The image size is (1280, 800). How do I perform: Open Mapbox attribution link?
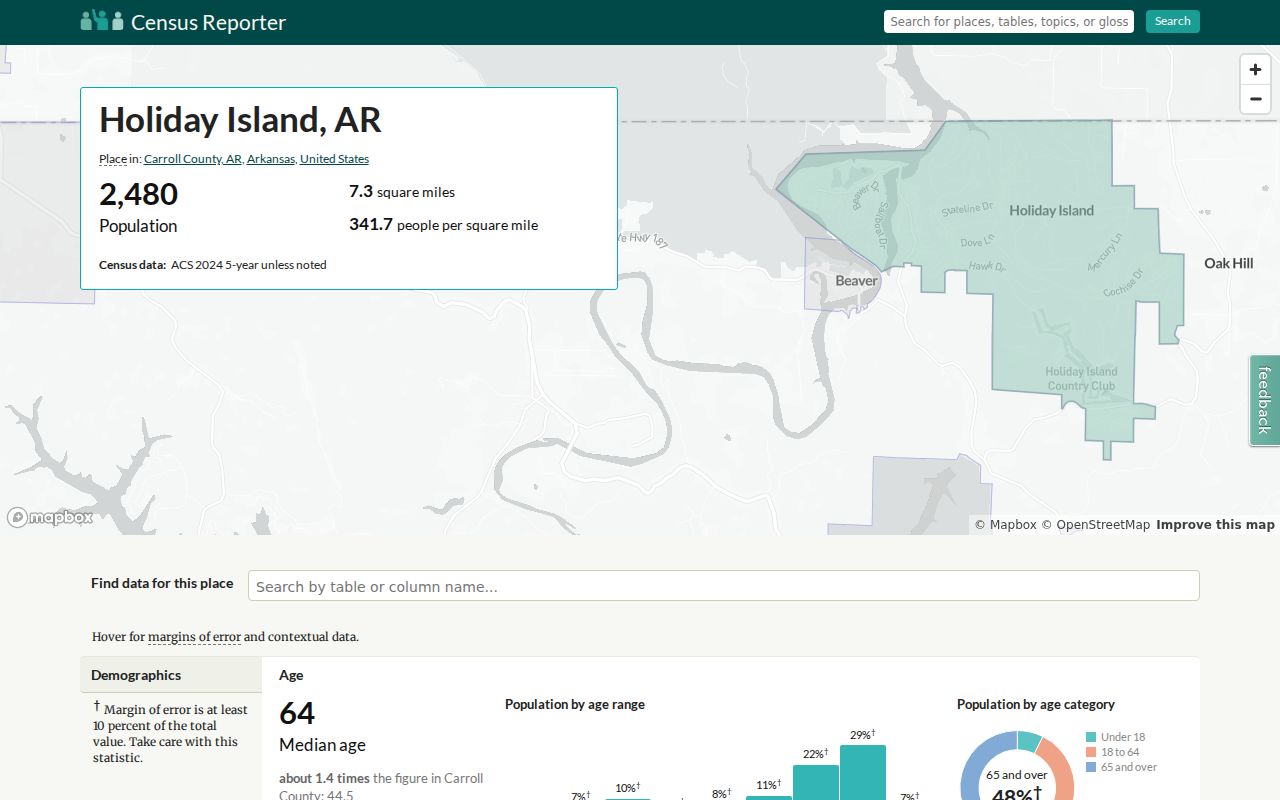point(1005,525)
